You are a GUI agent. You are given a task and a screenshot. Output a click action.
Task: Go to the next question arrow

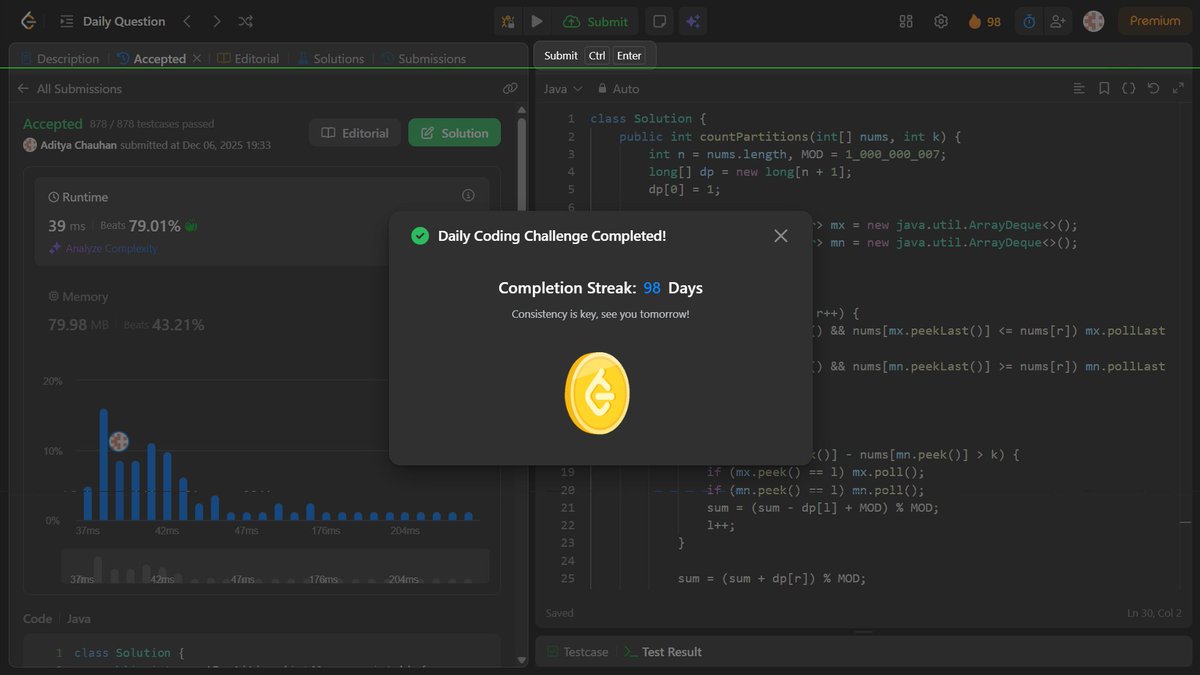coord(216,21)
